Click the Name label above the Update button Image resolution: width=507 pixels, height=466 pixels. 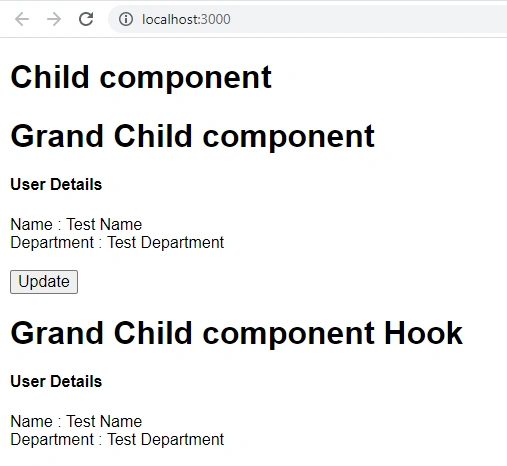click(x=31, y=224)
